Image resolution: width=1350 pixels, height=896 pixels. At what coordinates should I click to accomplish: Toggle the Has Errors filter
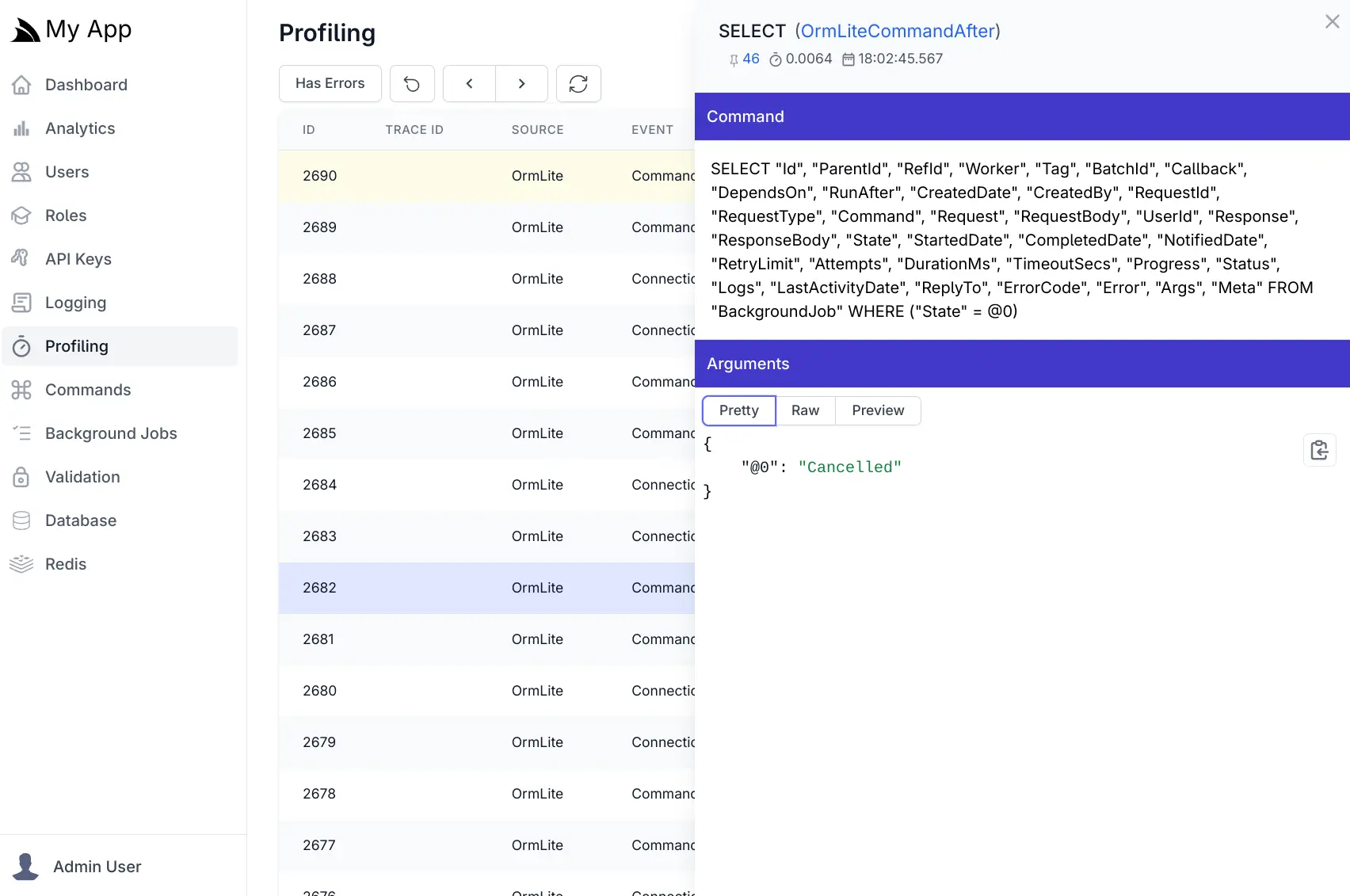point(330,84)
